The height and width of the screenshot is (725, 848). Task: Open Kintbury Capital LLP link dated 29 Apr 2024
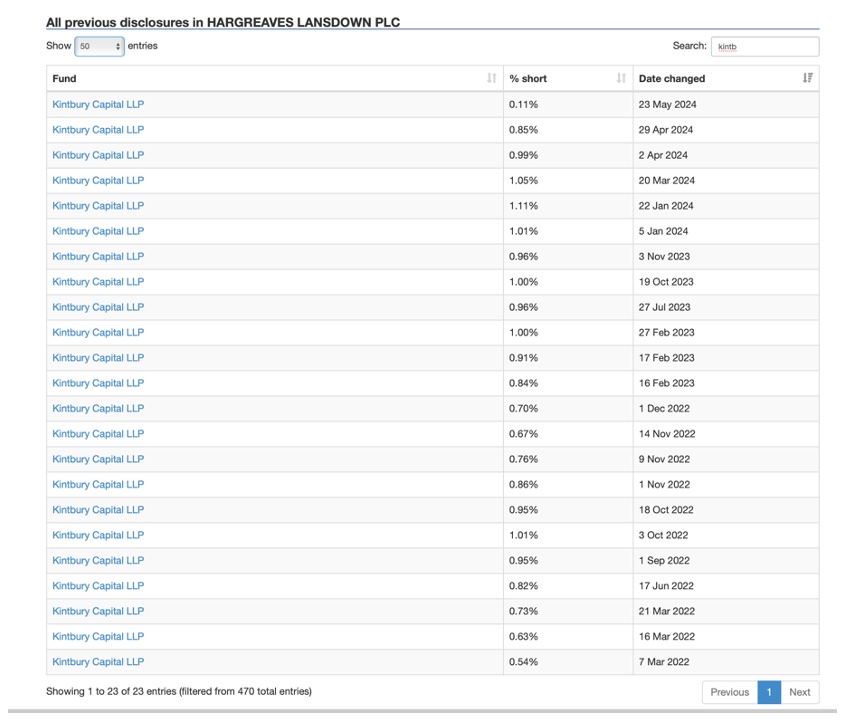(98, 130)
